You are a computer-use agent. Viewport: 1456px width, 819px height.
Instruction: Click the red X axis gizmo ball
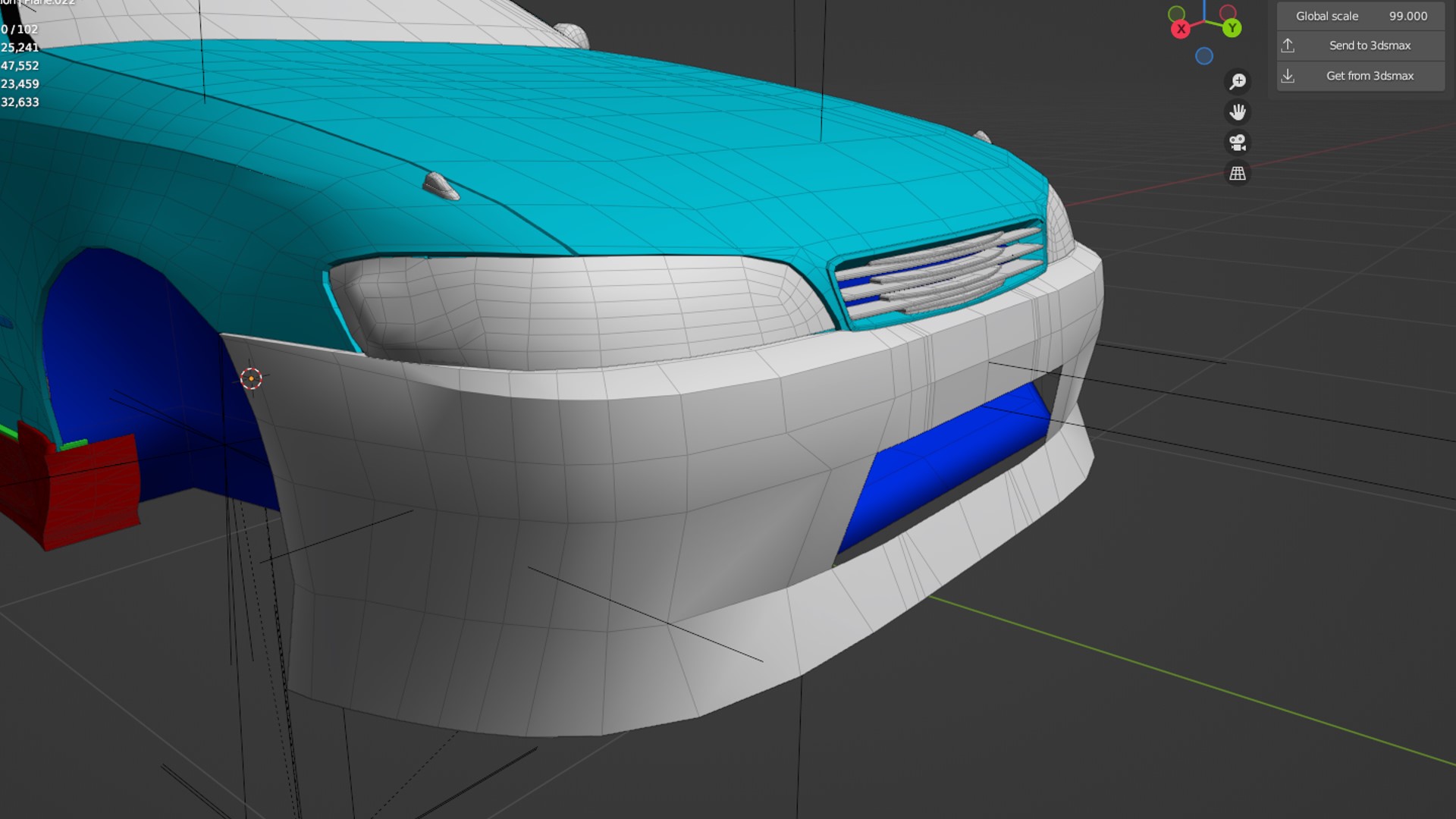[1181, 30]
